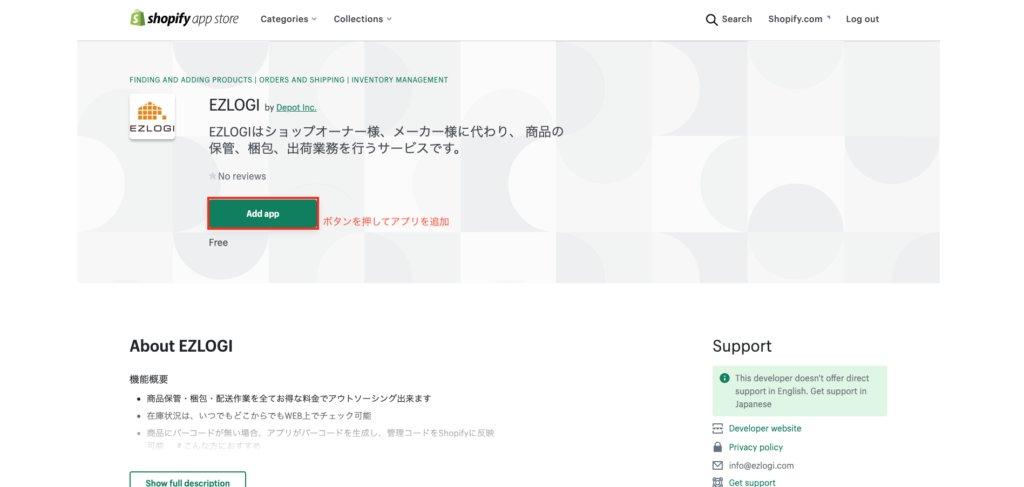Click the Privacy policy lock icon
This screenshot has width=1024, height=487.
[x=717, y=447]
